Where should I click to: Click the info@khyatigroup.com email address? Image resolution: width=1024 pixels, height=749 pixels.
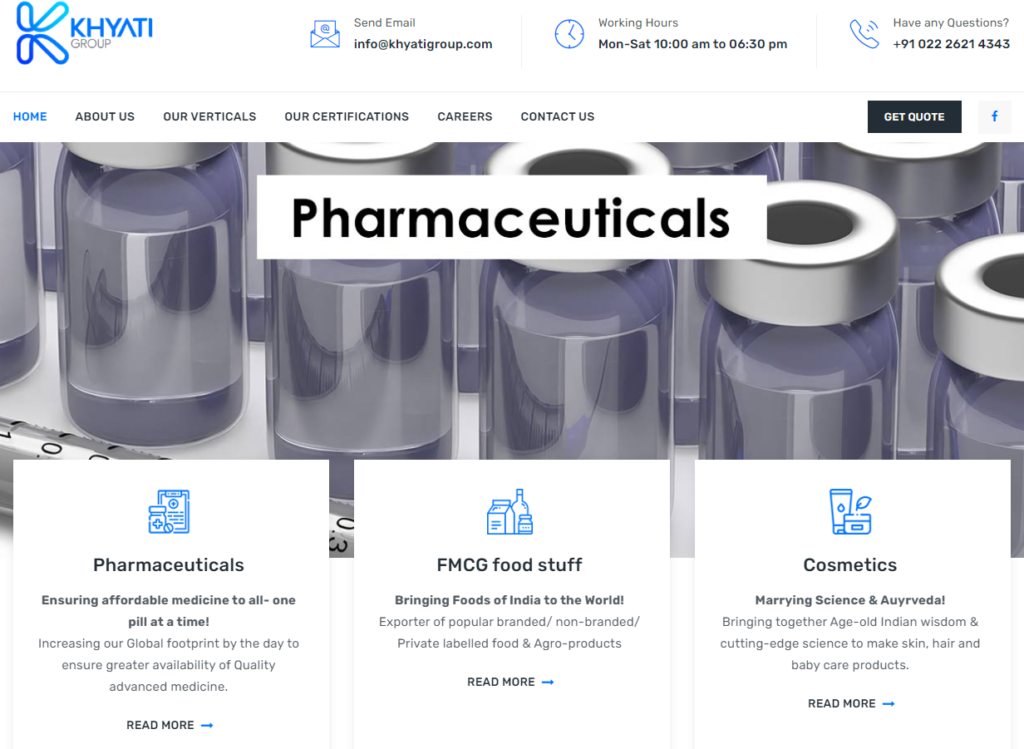pyautogui.click(x=423, y=44)
